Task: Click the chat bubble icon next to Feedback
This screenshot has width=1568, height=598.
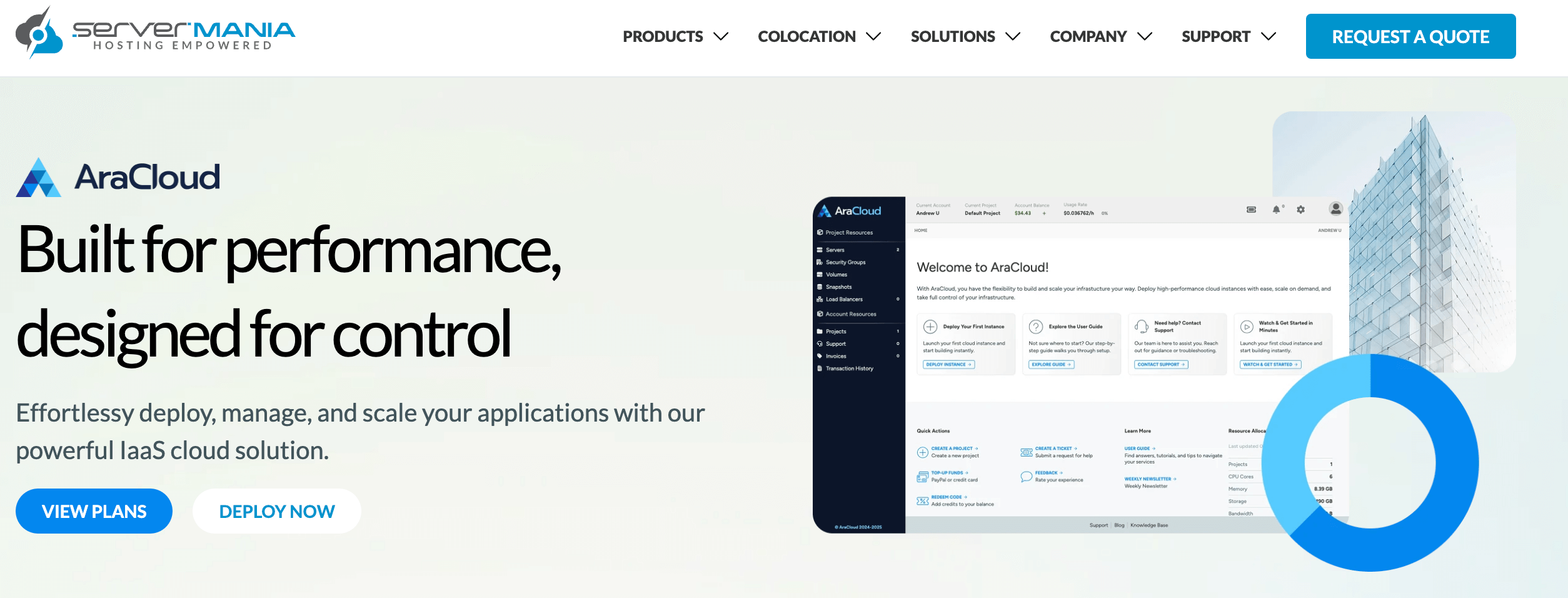Action: [x=1026, y=477]
